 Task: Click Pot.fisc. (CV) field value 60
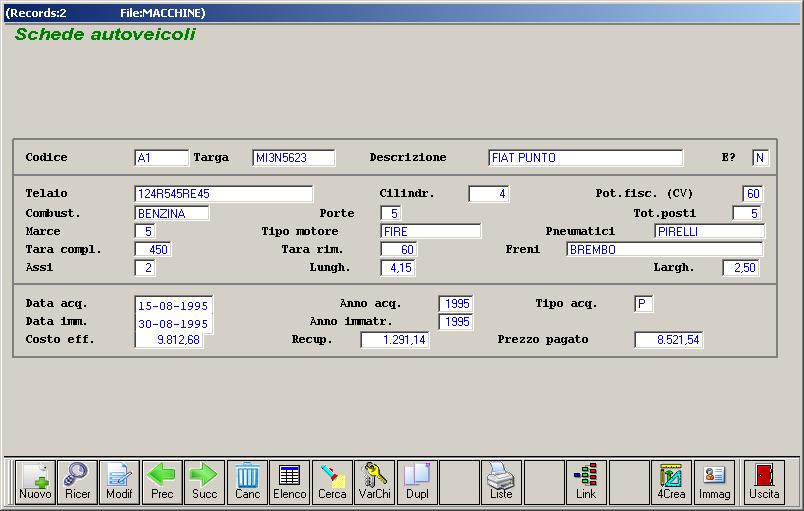point(753,194)
